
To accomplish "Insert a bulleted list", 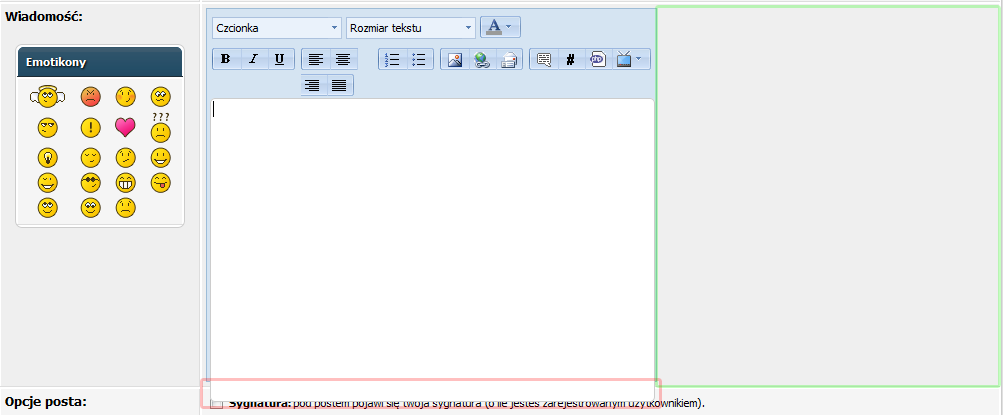I will (x=419, y=59).
